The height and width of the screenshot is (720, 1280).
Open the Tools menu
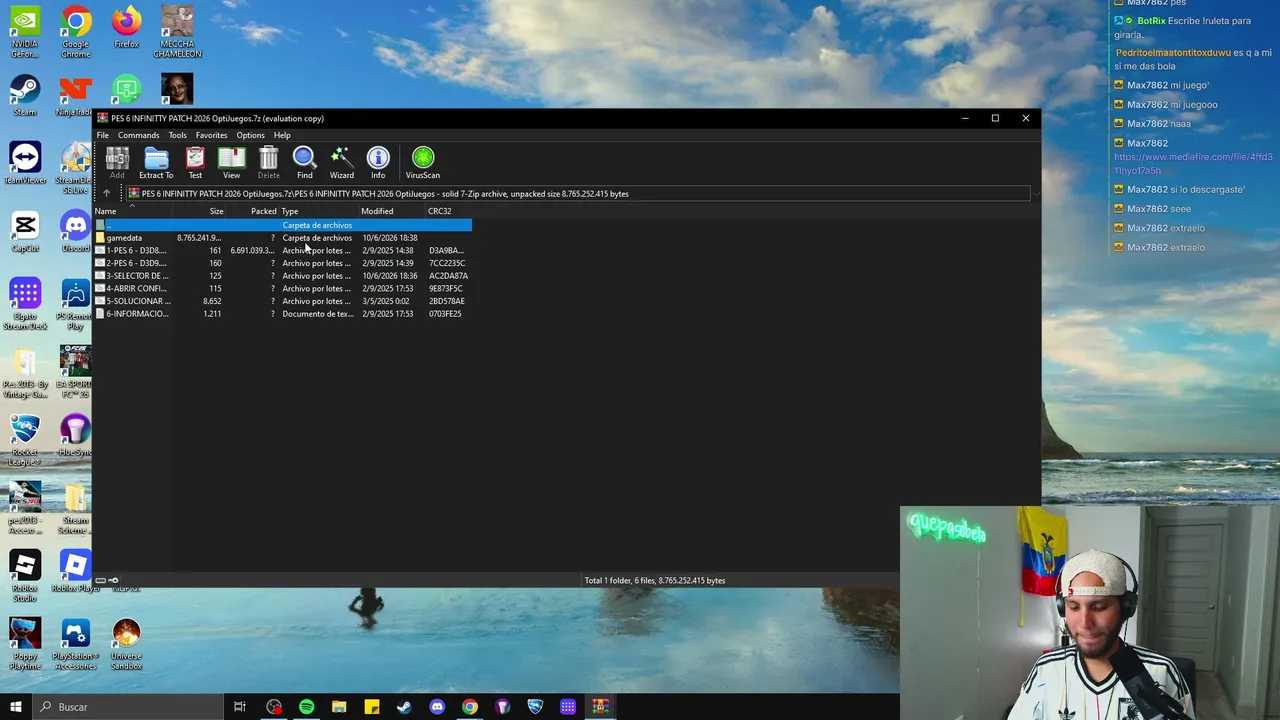(177, 135)
